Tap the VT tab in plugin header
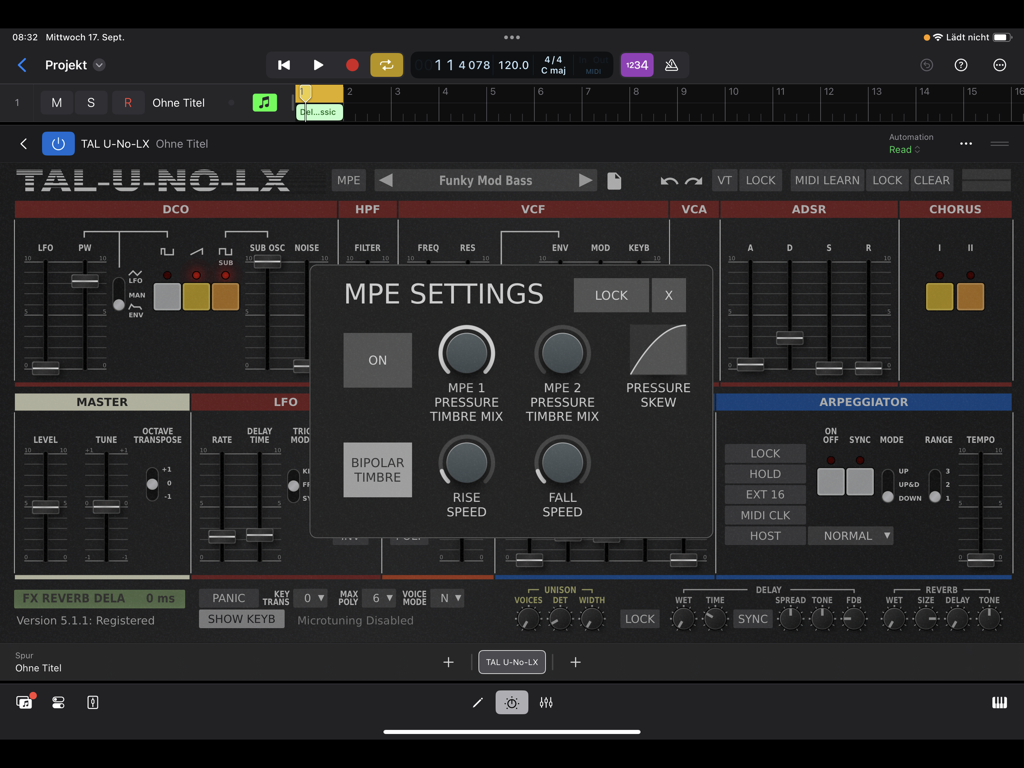 (723, 180)
